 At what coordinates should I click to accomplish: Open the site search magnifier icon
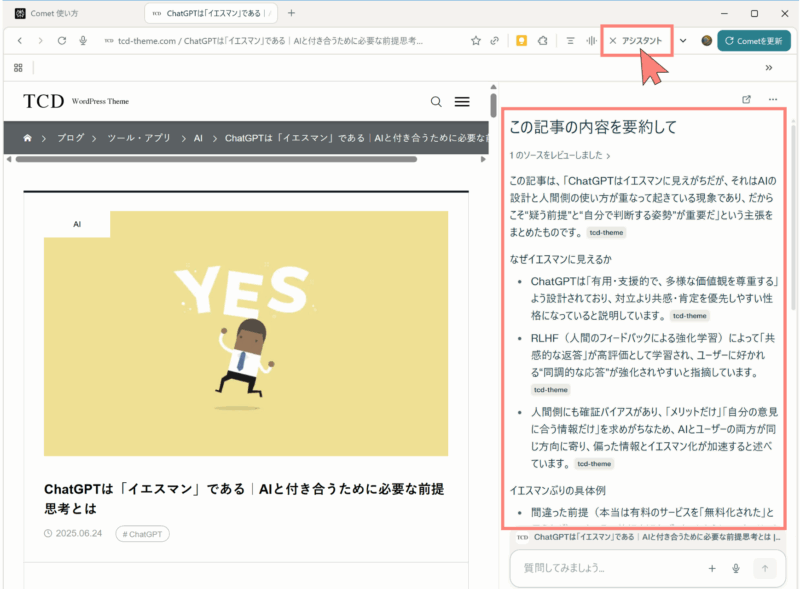[436, 101]
